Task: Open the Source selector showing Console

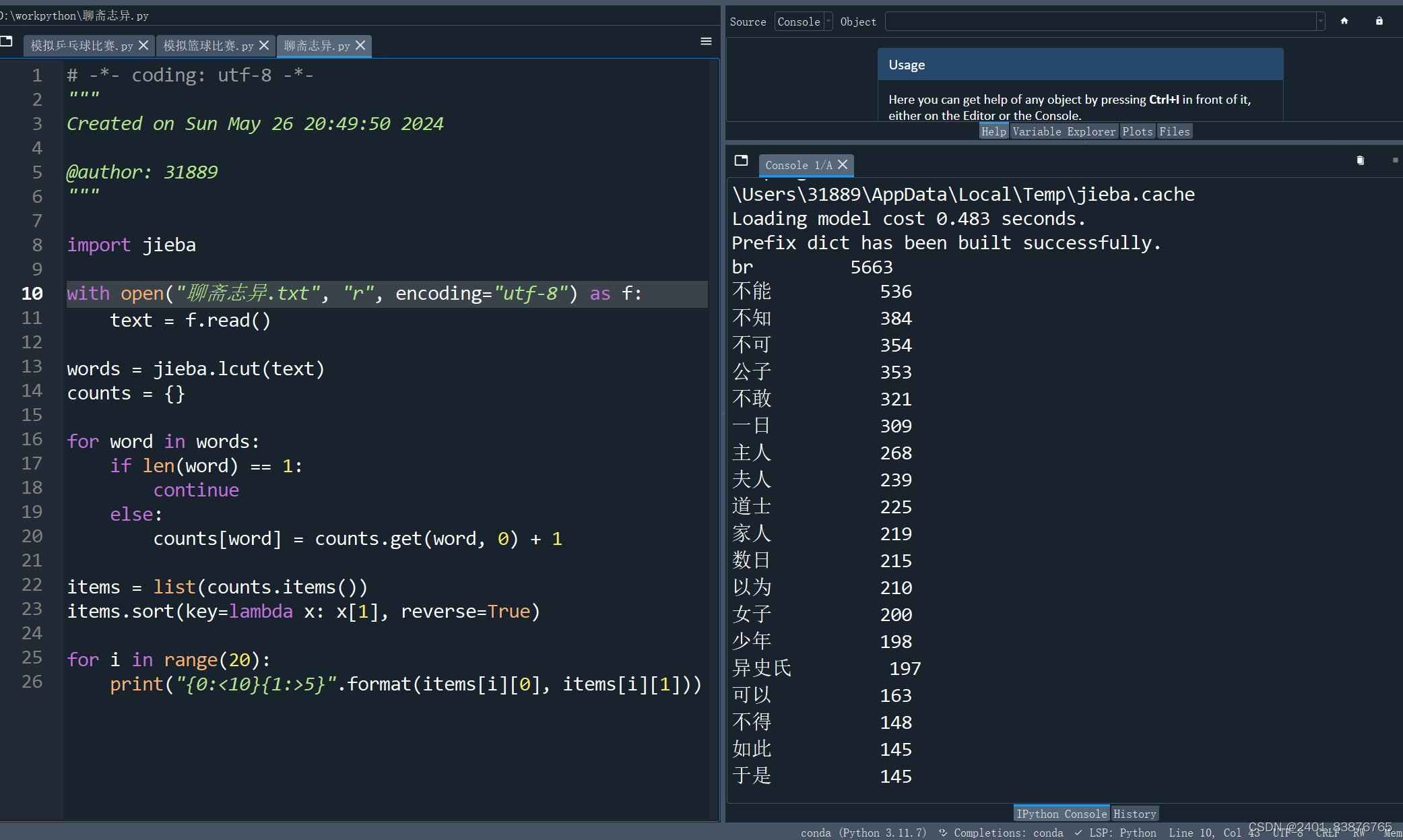Action: 797,21
